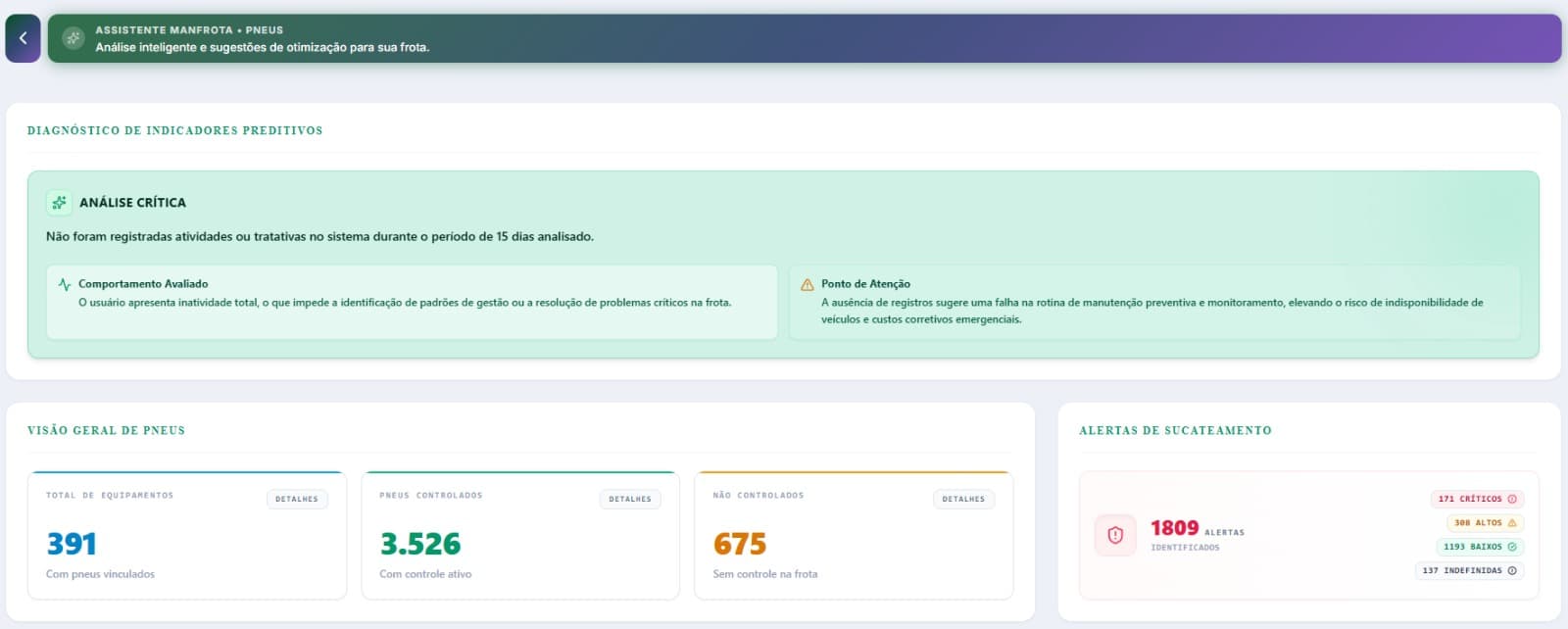This screenshot has width=1568, height=629.
Task: Click the icon in 171 Críticos badge
Action: (1512, 499)
